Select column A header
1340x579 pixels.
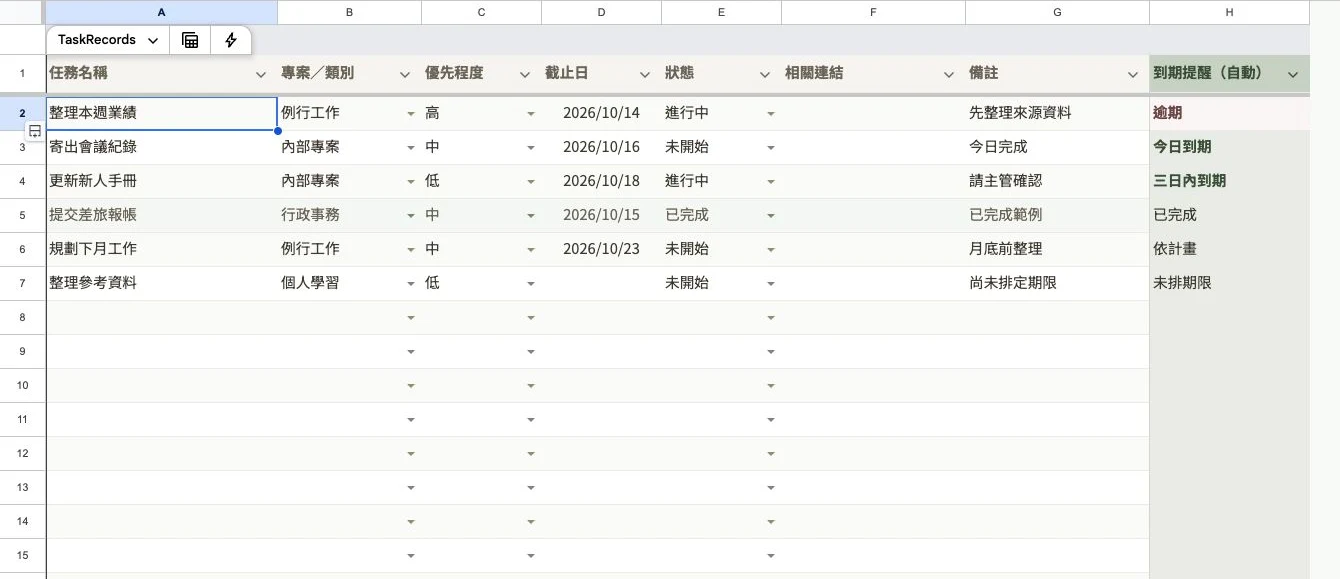coord(162,12)
